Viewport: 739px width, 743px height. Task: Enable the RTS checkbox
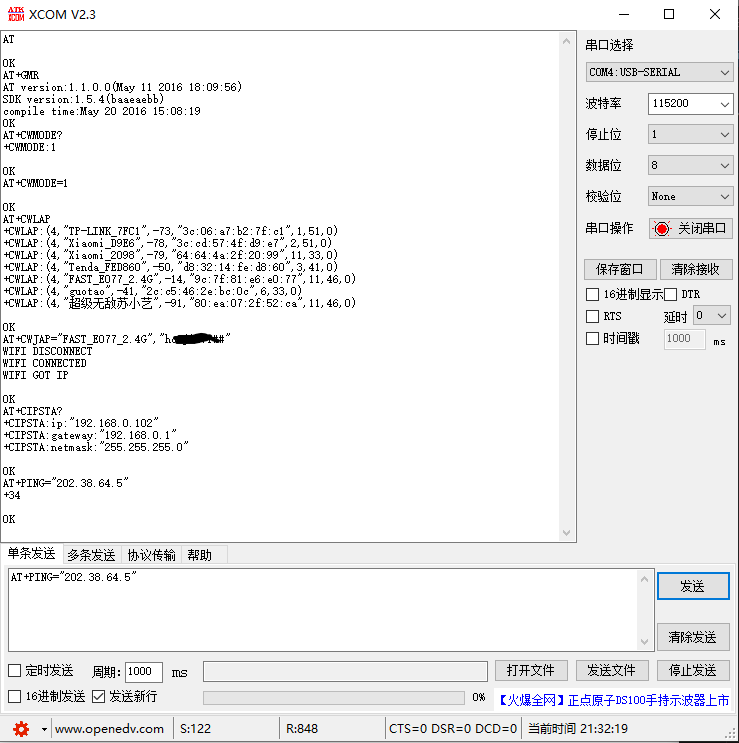tap(592, 316)
